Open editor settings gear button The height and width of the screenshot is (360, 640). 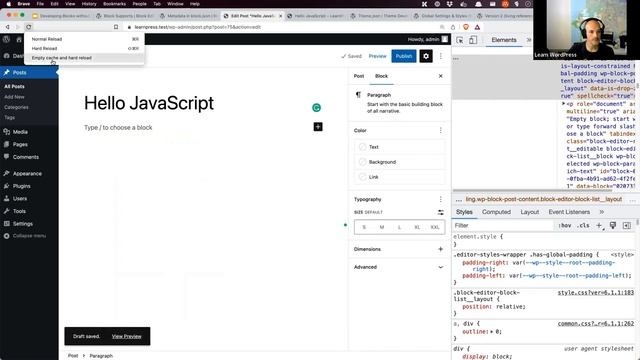426,56
